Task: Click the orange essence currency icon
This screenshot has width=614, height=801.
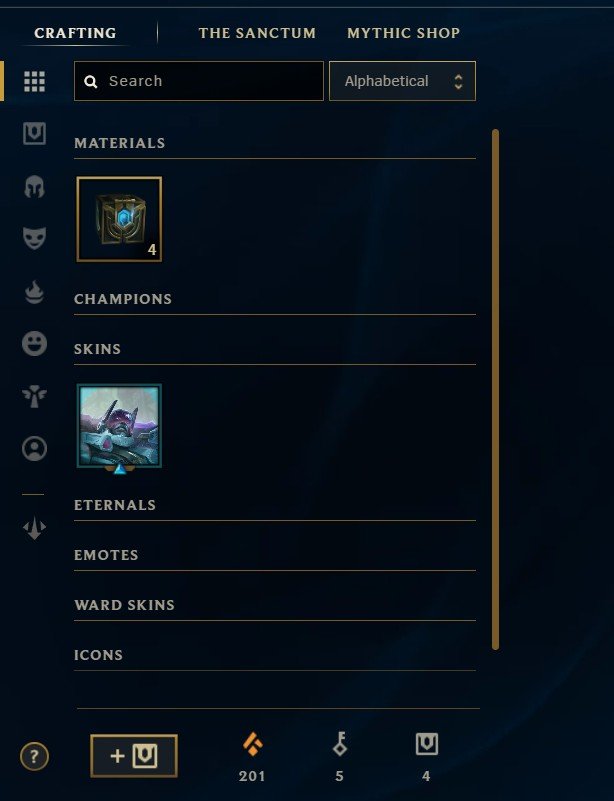Action: (x=252, y=744)
